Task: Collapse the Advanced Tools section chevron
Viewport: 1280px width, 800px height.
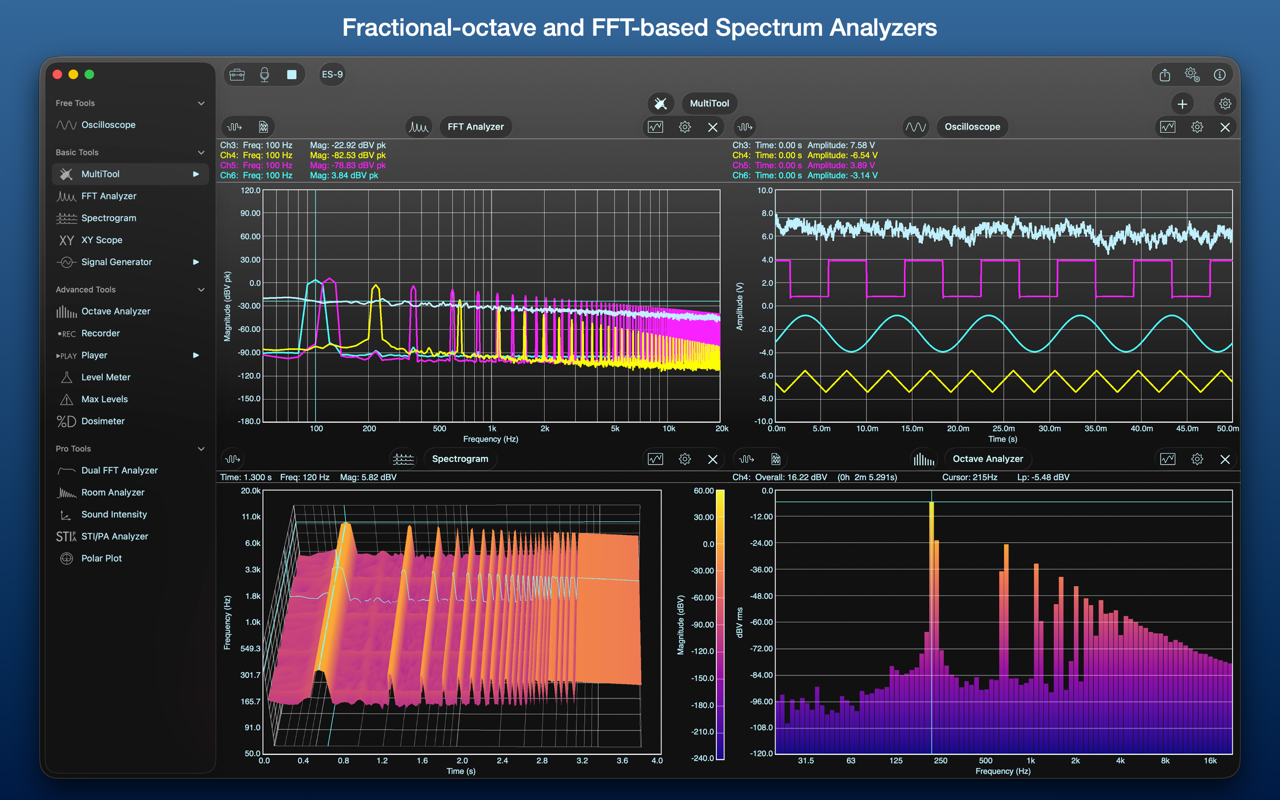Action: click(x=201, y=289)
